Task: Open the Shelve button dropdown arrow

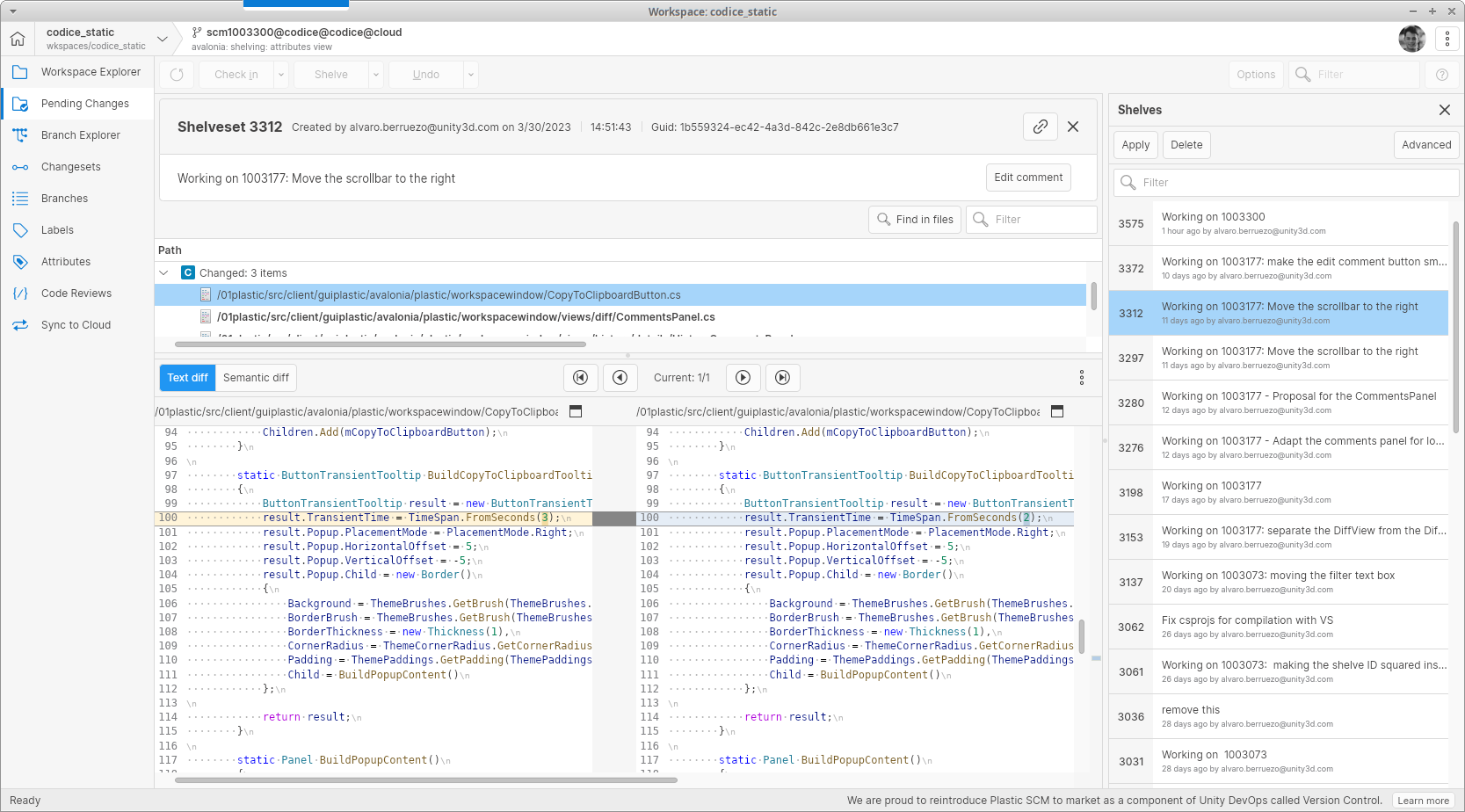Action: (376, 74)
